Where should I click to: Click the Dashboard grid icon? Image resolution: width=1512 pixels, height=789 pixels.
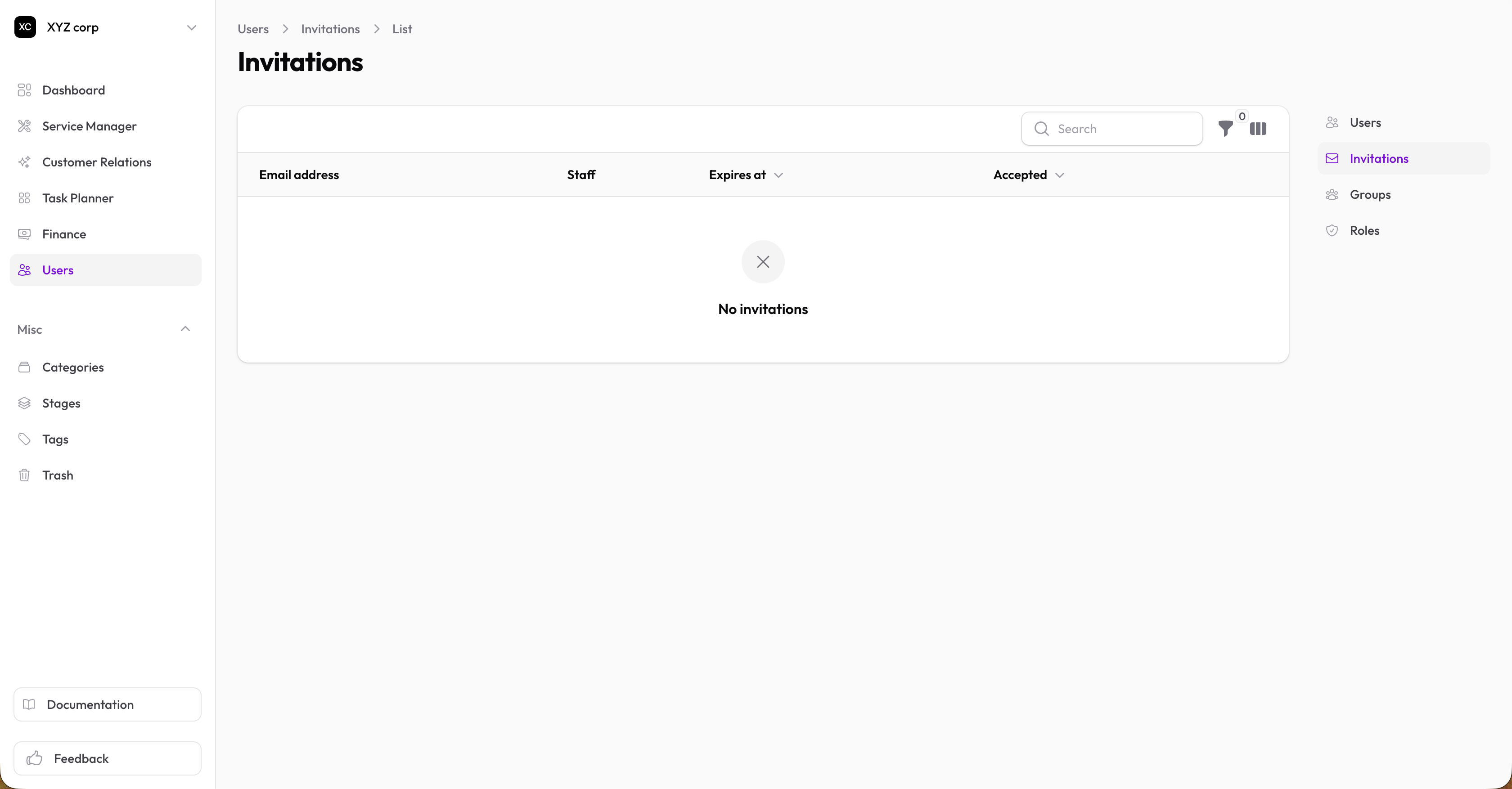pyautogui.click(x=24, y=90)
